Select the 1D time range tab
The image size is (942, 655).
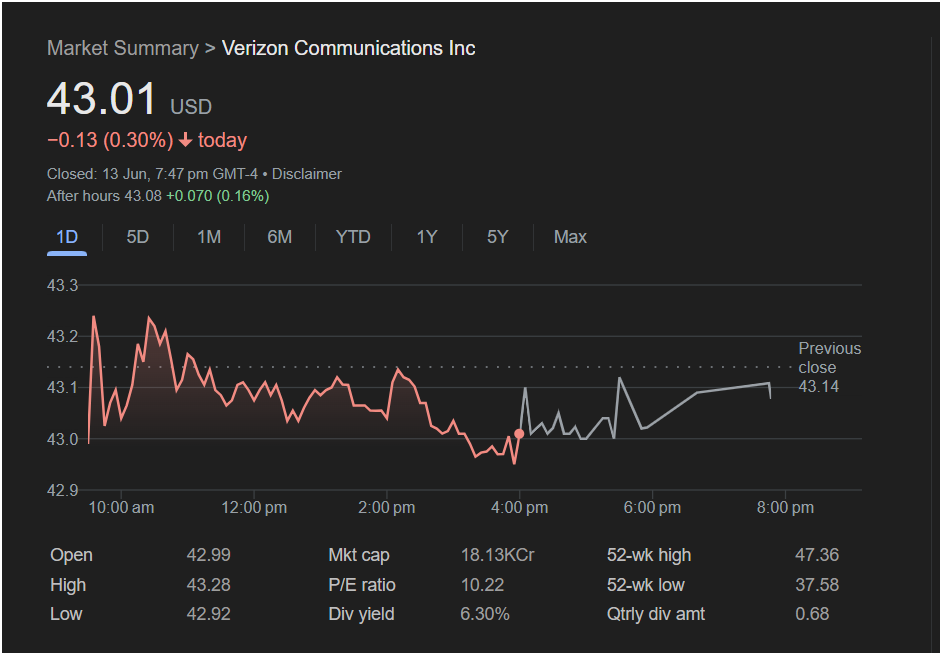(x=67, y=237)
